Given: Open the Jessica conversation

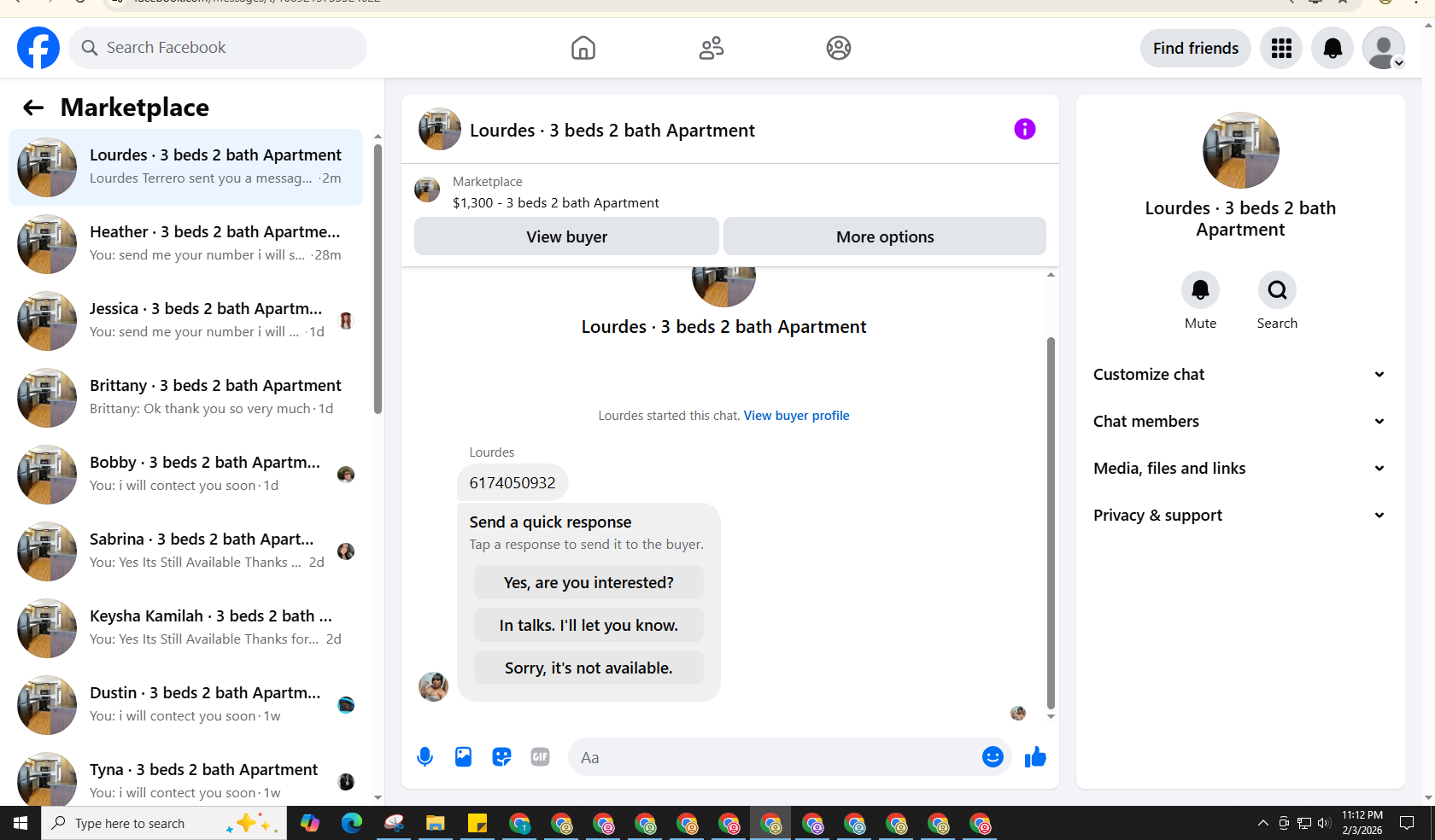Looking at the screenshot, I should pos(186,321).
